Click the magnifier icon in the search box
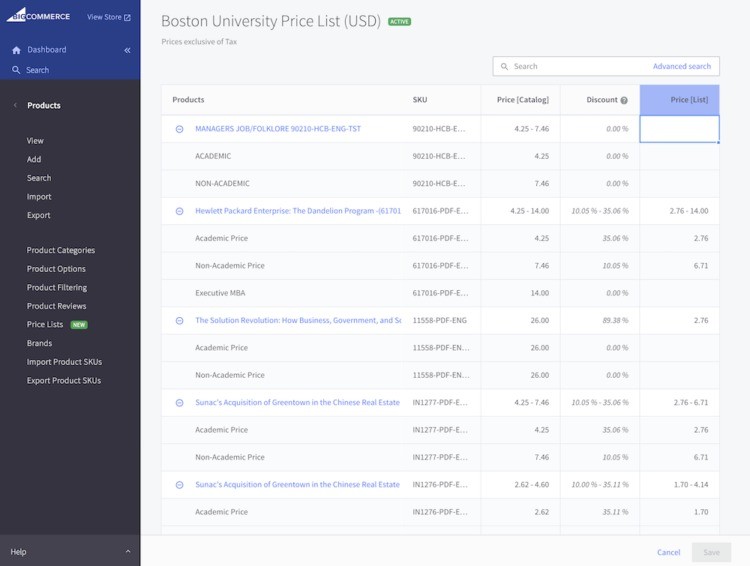Image resolution: width=750 pixels, height=566 pixels. click(x=504, y=66)
